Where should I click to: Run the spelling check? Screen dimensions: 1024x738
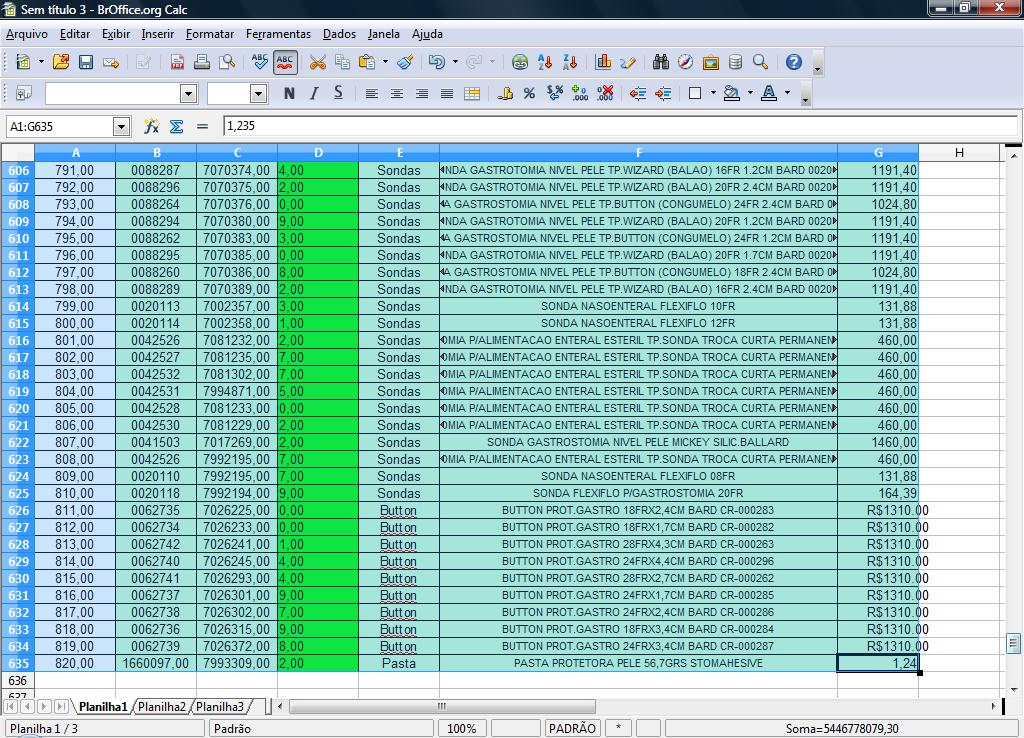(259, 62)
